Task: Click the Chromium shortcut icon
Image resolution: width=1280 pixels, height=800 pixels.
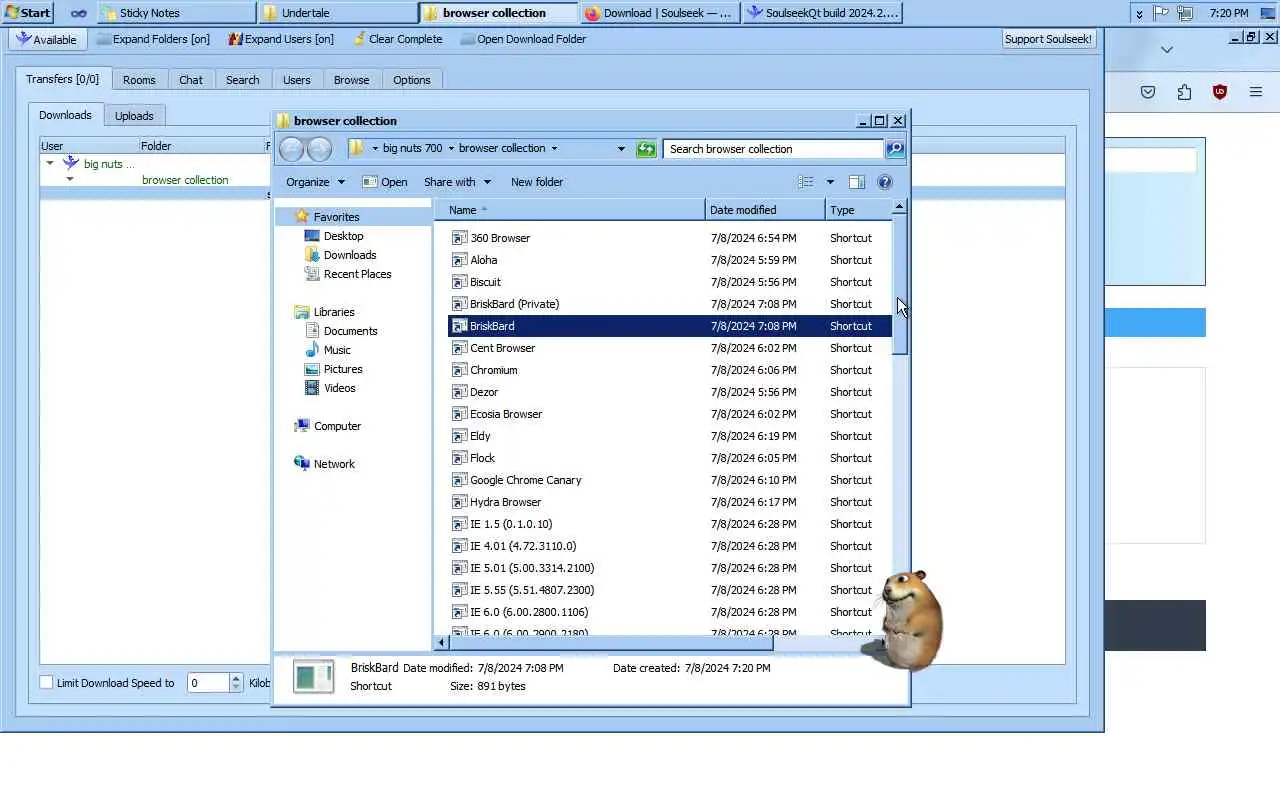Action: [x=460, y=370]
